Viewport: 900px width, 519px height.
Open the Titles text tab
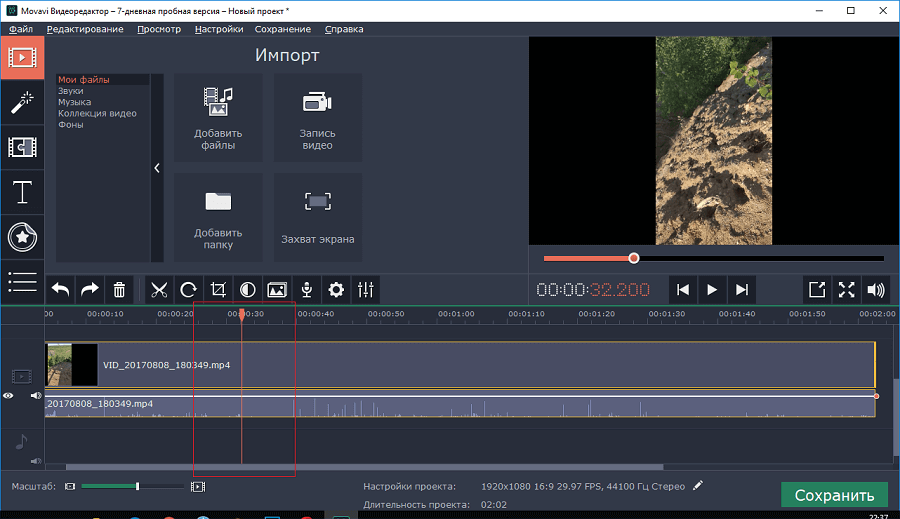pyautogui.click(x=22, y=192)
